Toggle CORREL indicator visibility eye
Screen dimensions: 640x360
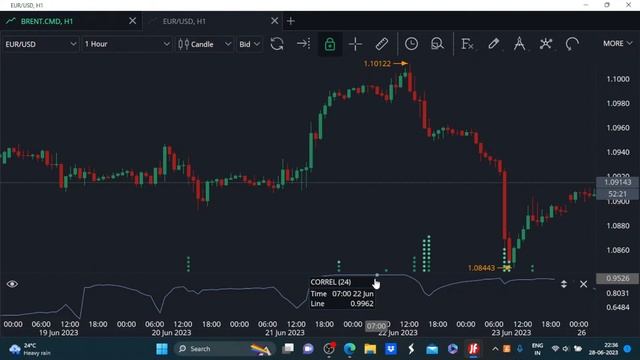pyautogui.click(x=12, y=284)
